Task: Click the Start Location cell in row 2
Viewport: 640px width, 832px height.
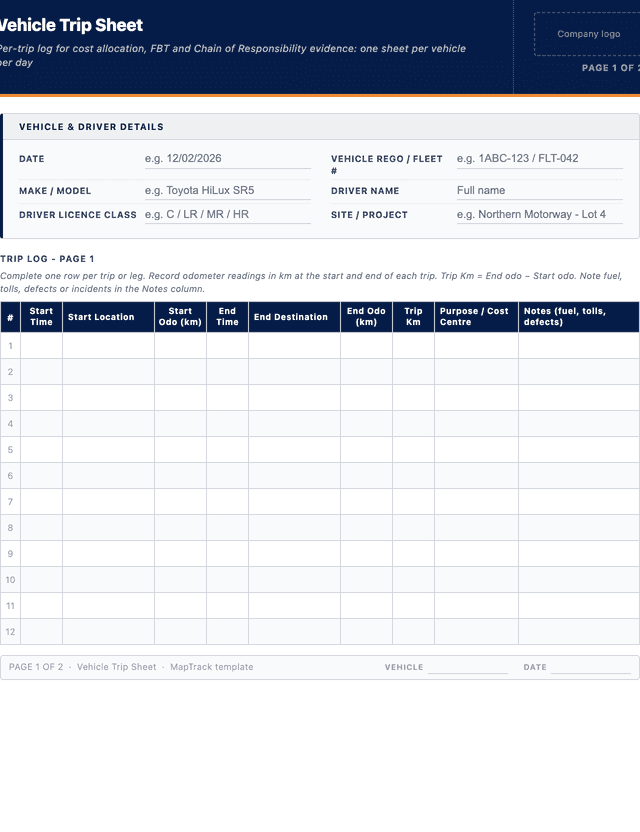Action: (108, 371)
